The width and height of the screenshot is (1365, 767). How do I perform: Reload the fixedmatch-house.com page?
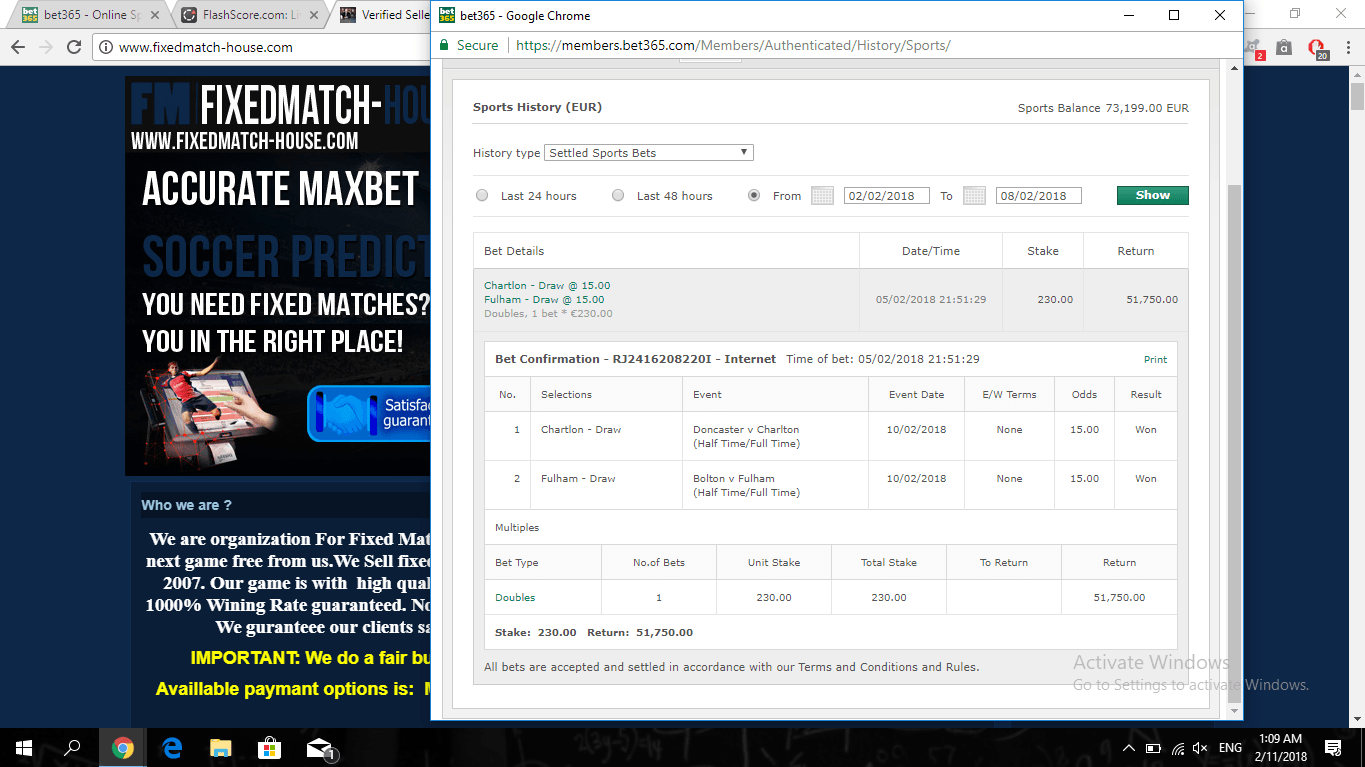pos(74,47)
